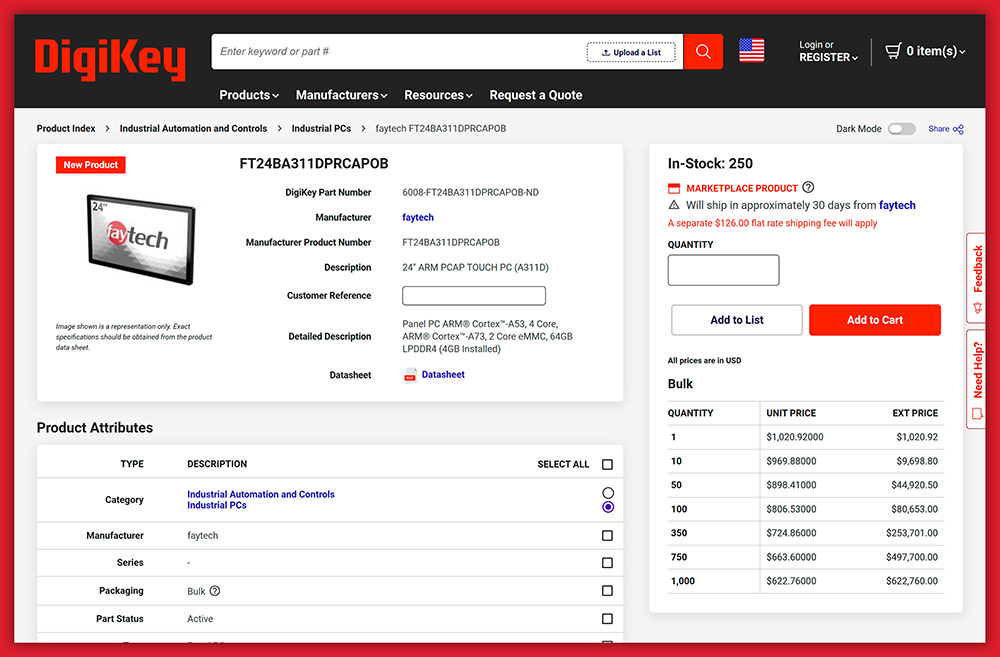Click unit price $663.60000
This screenshot has height=657, width=1000.
[791, 557]
